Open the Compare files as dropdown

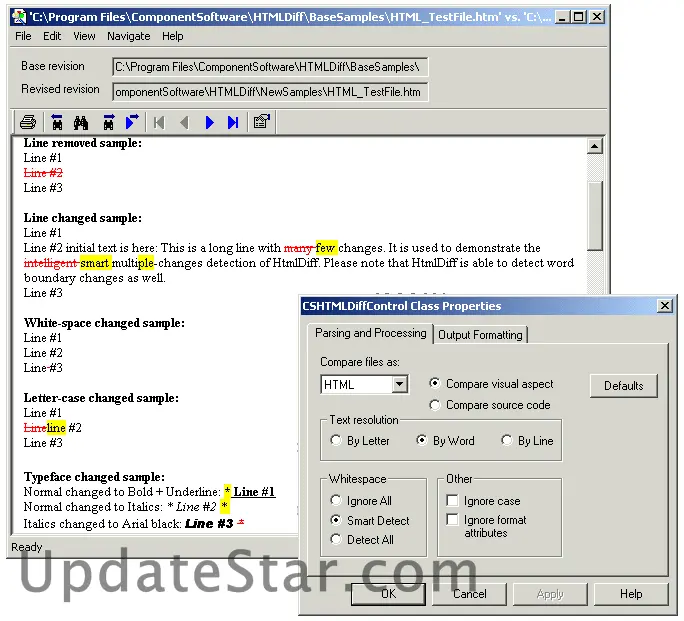pyautogui.click(x=400, y=385)
